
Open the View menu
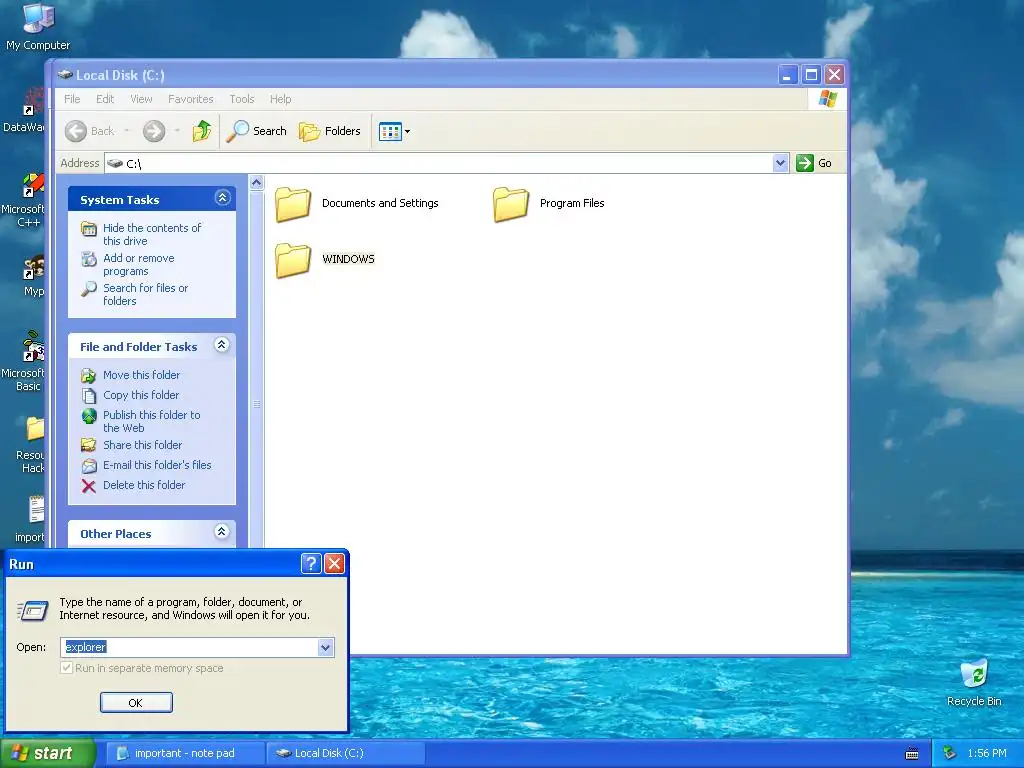(x=141, y=99)
